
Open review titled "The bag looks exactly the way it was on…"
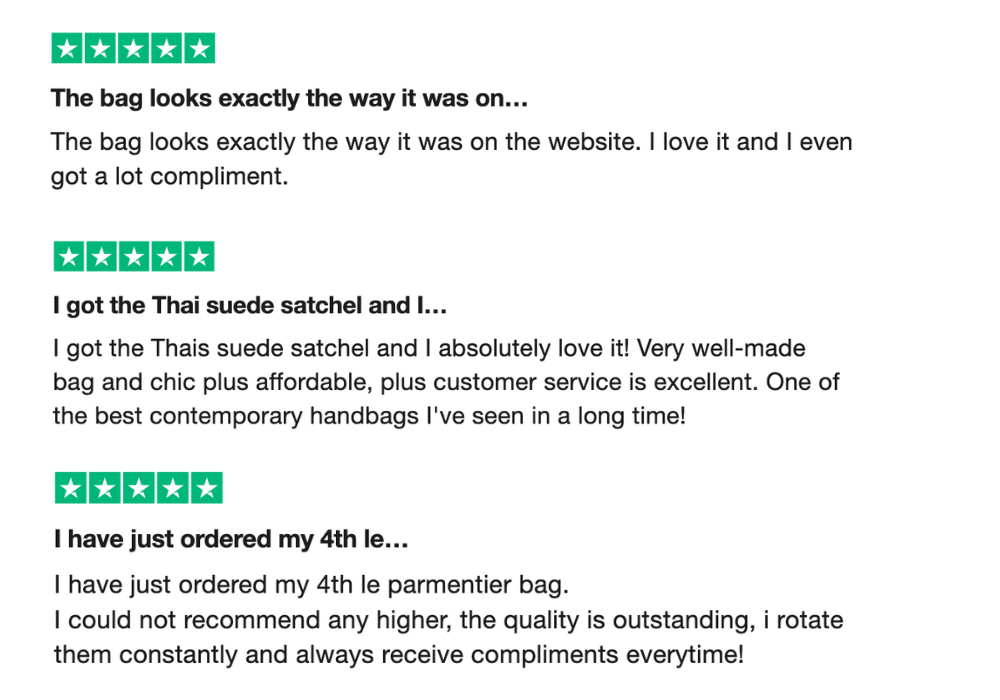289,98
